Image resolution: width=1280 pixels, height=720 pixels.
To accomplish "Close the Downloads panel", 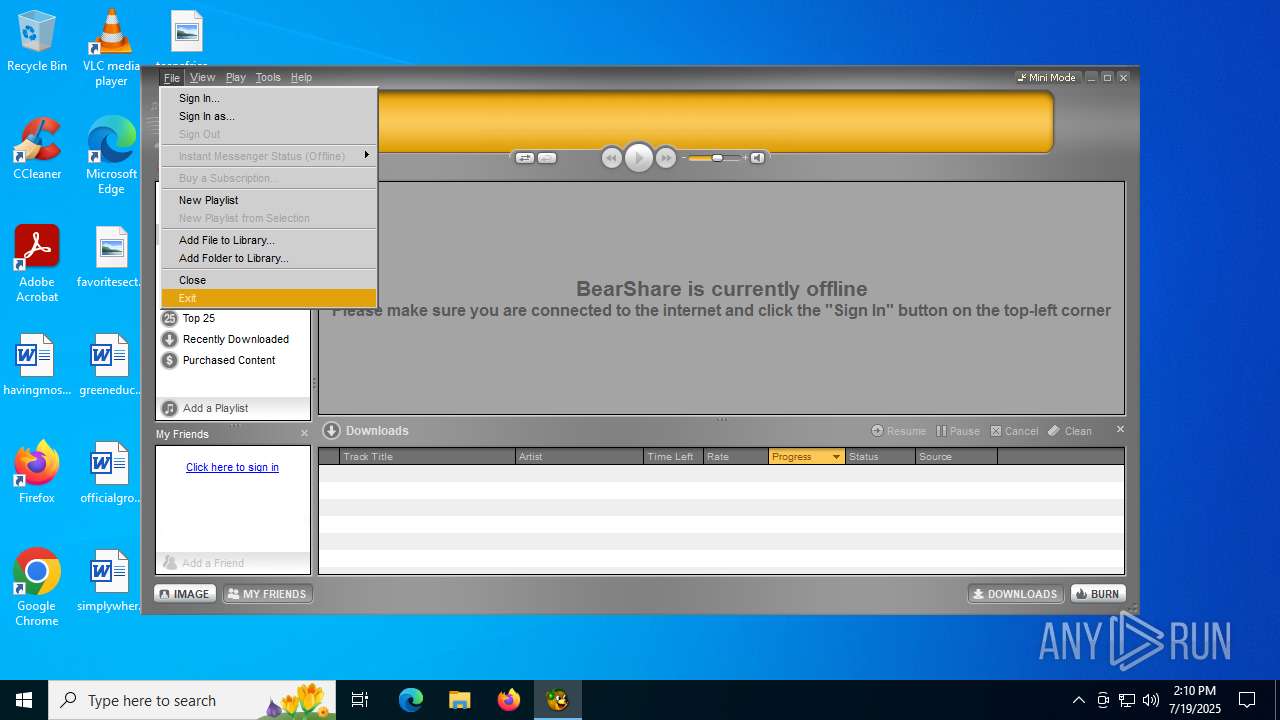I will (1120, 429).
